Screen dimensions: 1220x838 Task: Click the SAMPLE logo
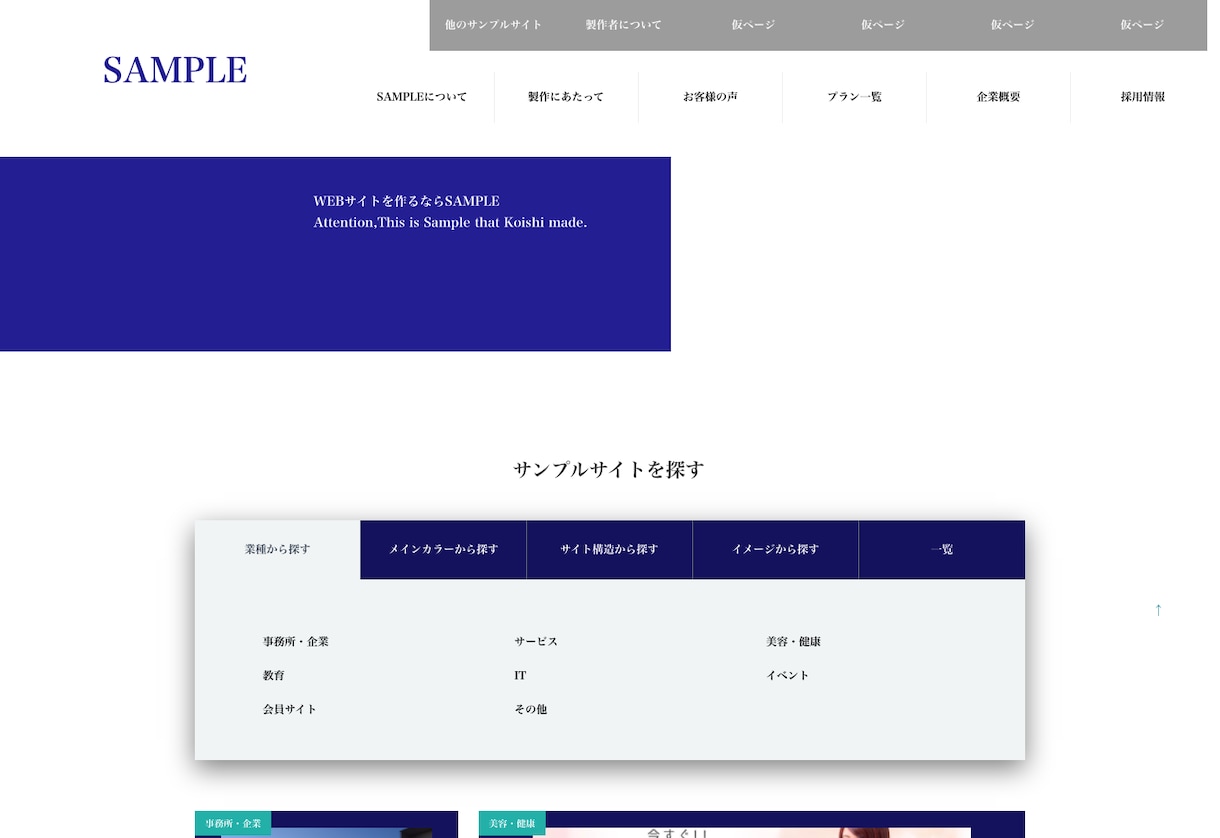click(175, 70)
